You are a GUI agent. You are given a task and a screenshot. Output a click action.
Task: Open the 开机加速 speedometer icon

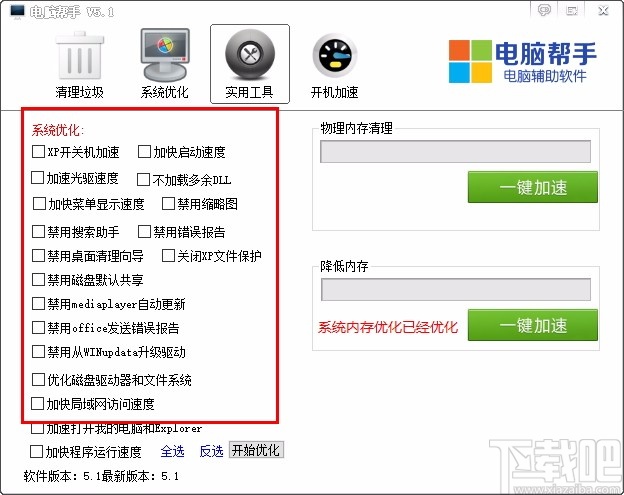335,55
